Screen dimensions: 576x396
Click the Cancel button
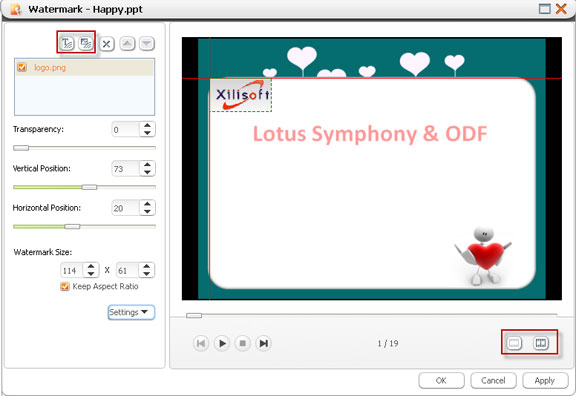coord(493,381)
